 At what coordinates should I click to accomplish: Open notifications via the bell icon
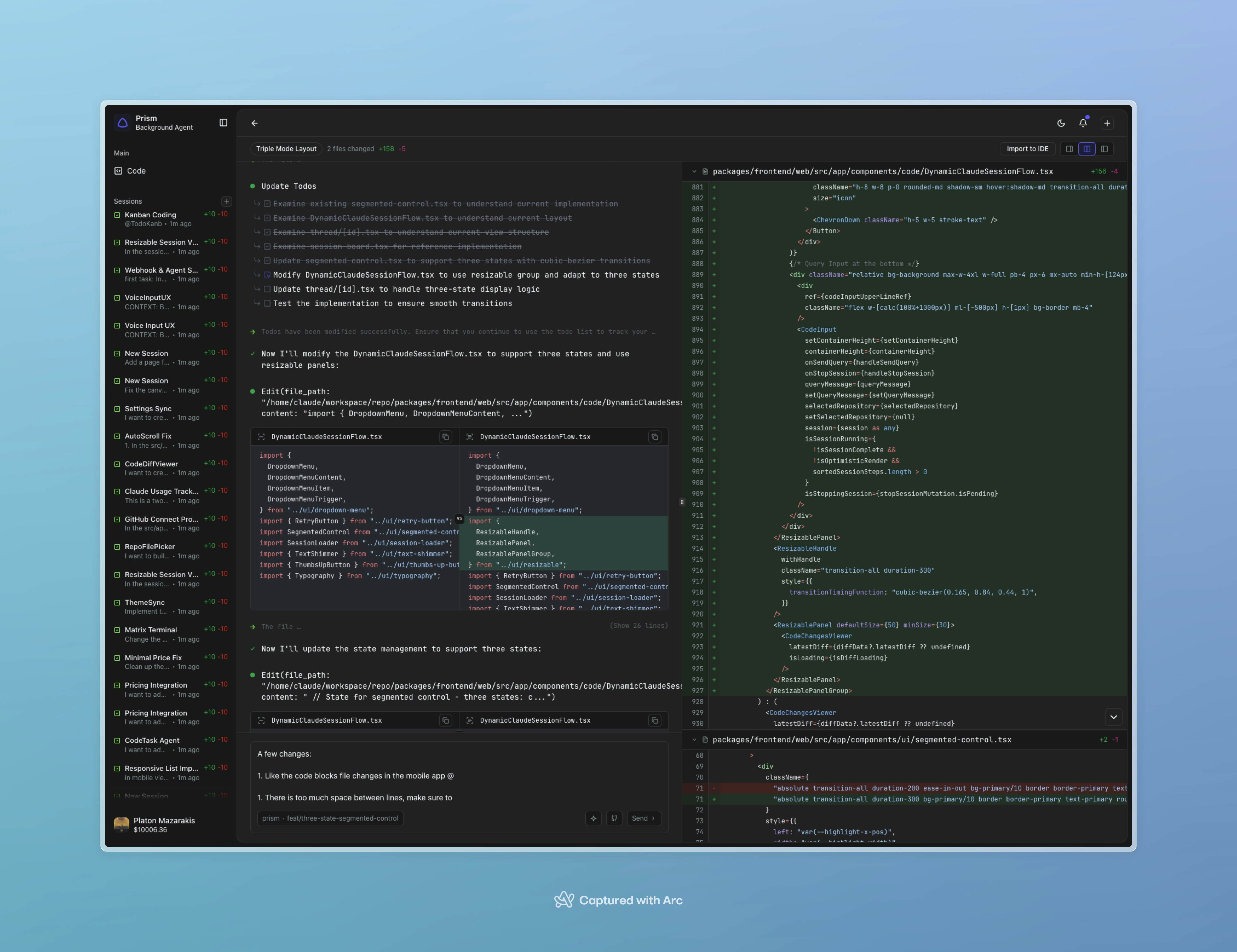coord(1083,123)
